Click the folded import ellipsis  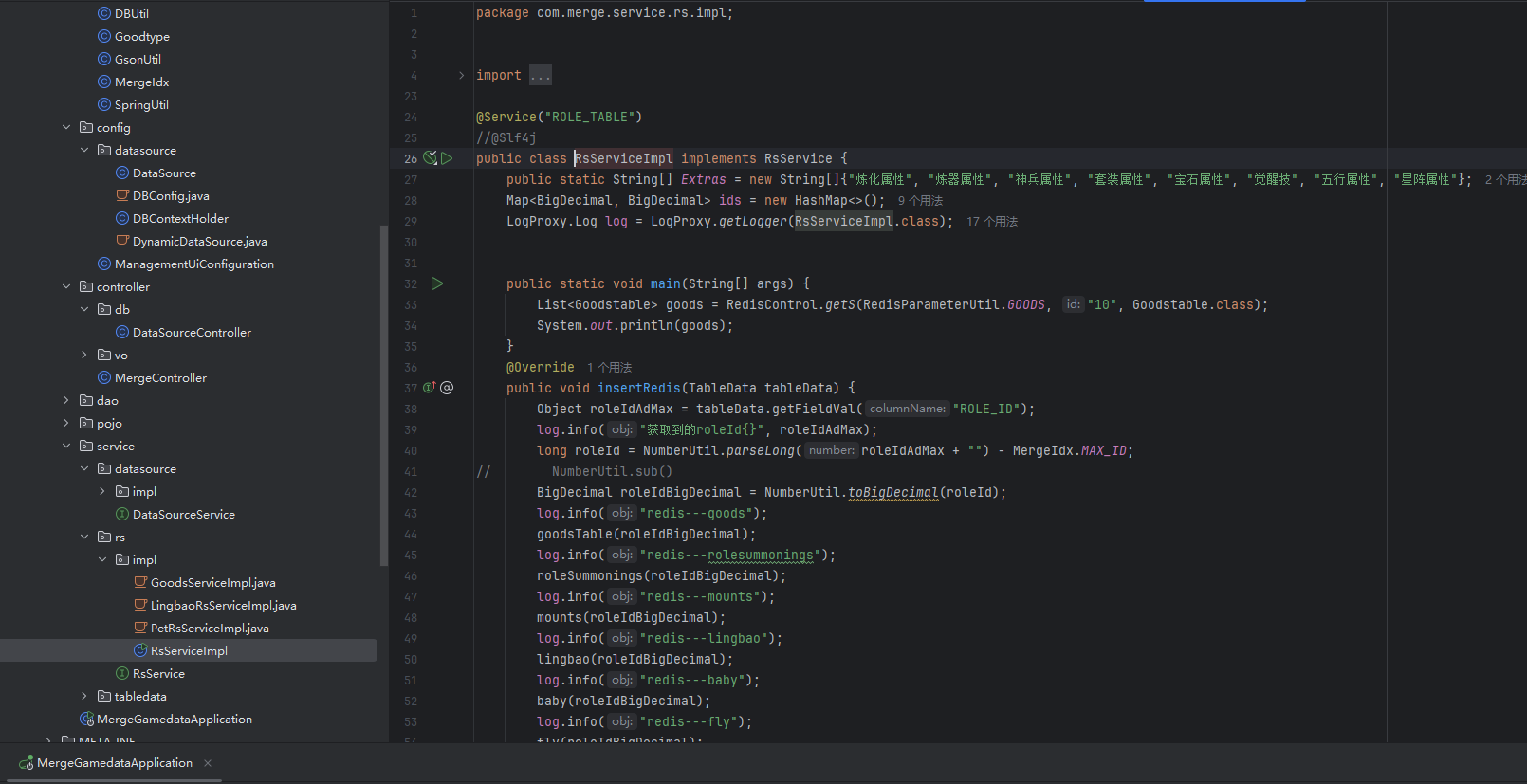coord(541,75)
